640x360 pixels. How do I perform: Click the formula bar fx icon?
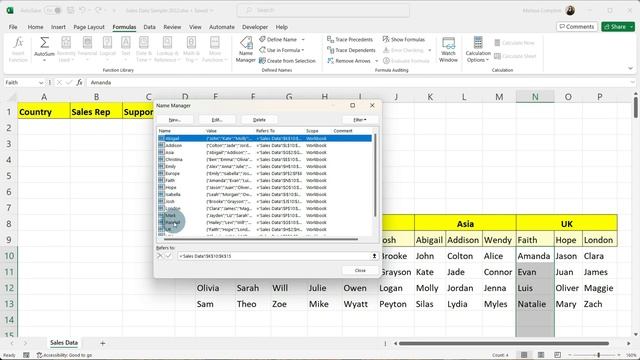coord(80,82)
